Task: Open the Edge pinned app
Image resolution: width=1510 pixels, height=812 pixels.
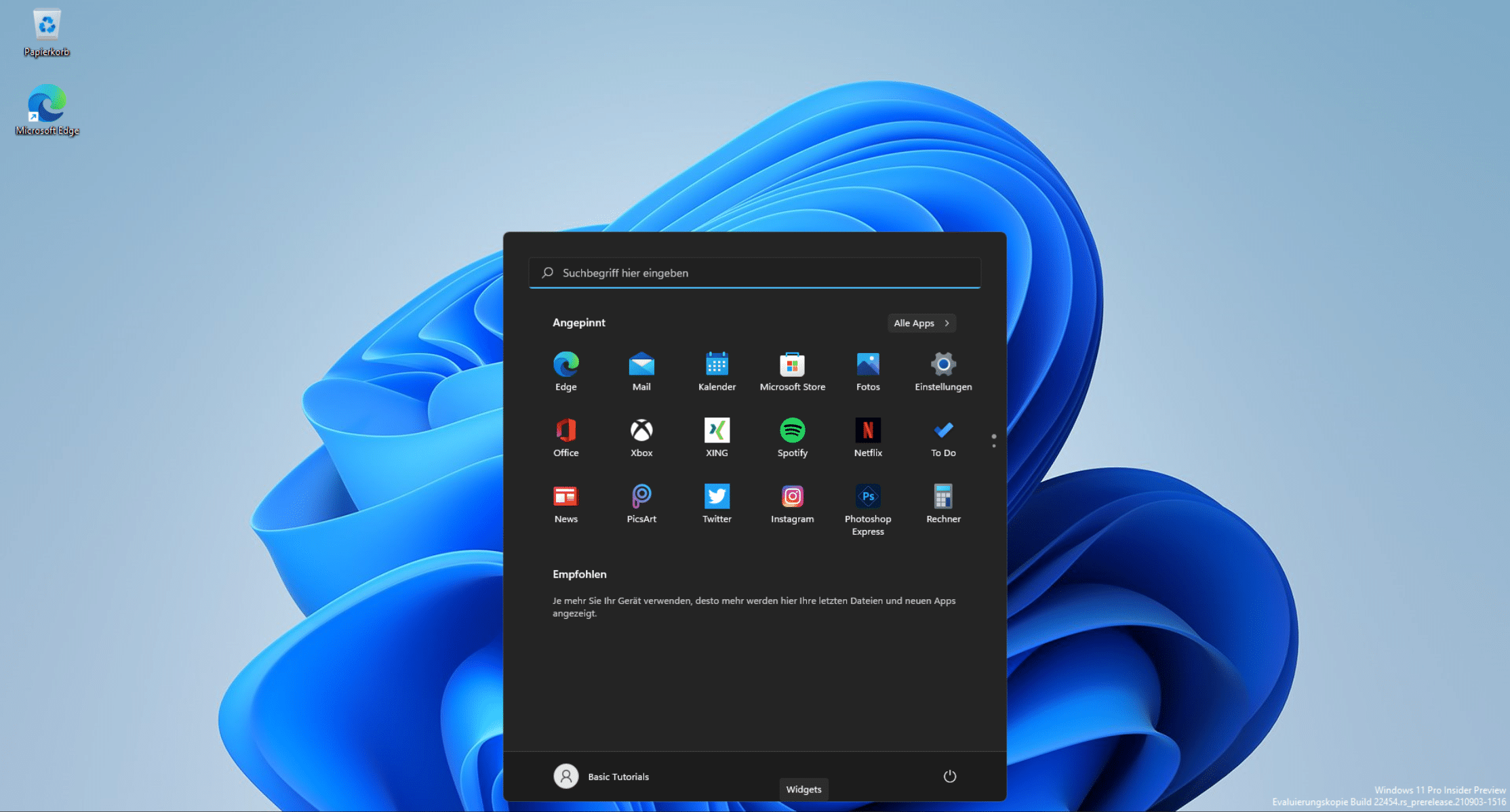Action: tap(565, 365)
